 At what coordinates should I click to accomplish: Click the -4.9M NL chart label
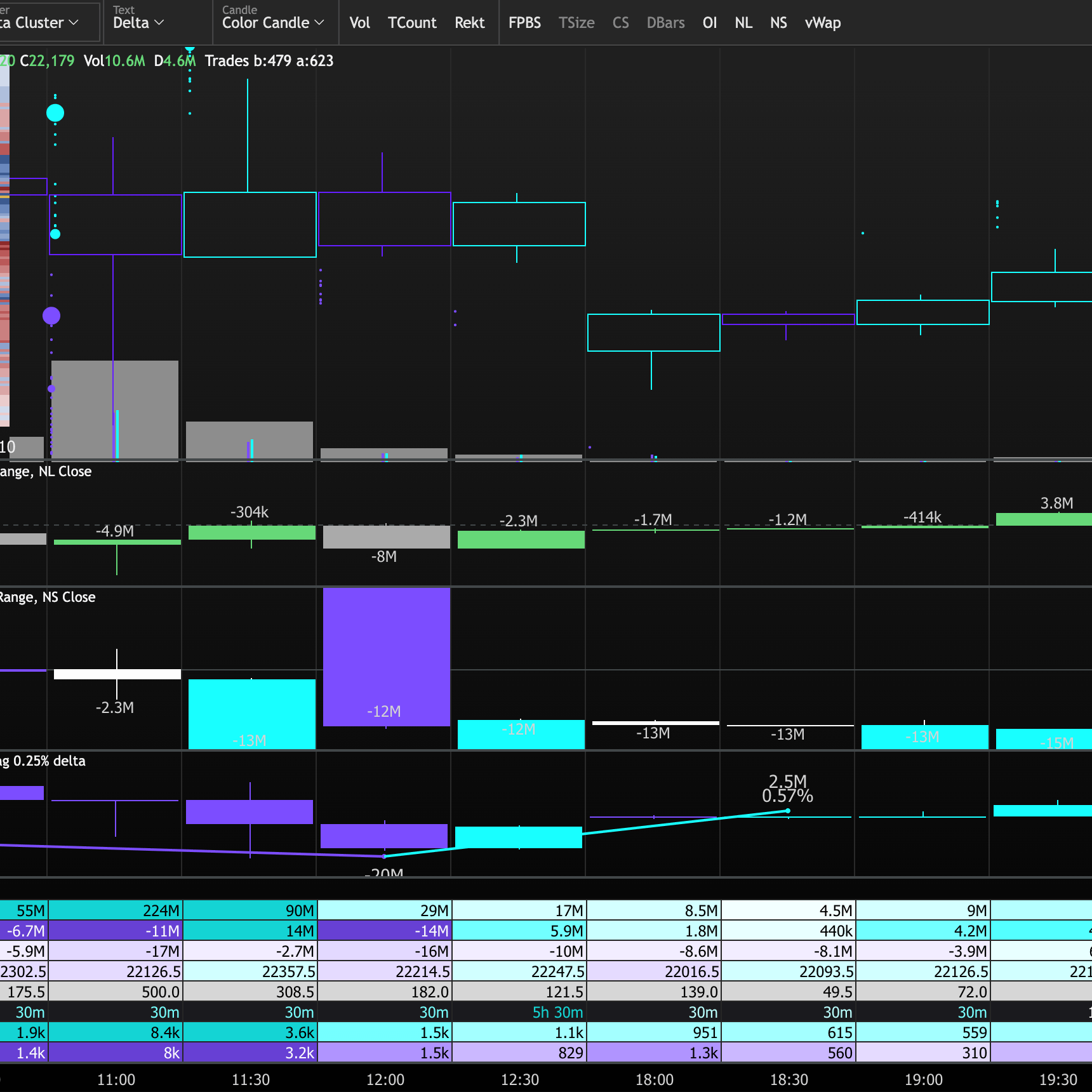tap(115, 531)
